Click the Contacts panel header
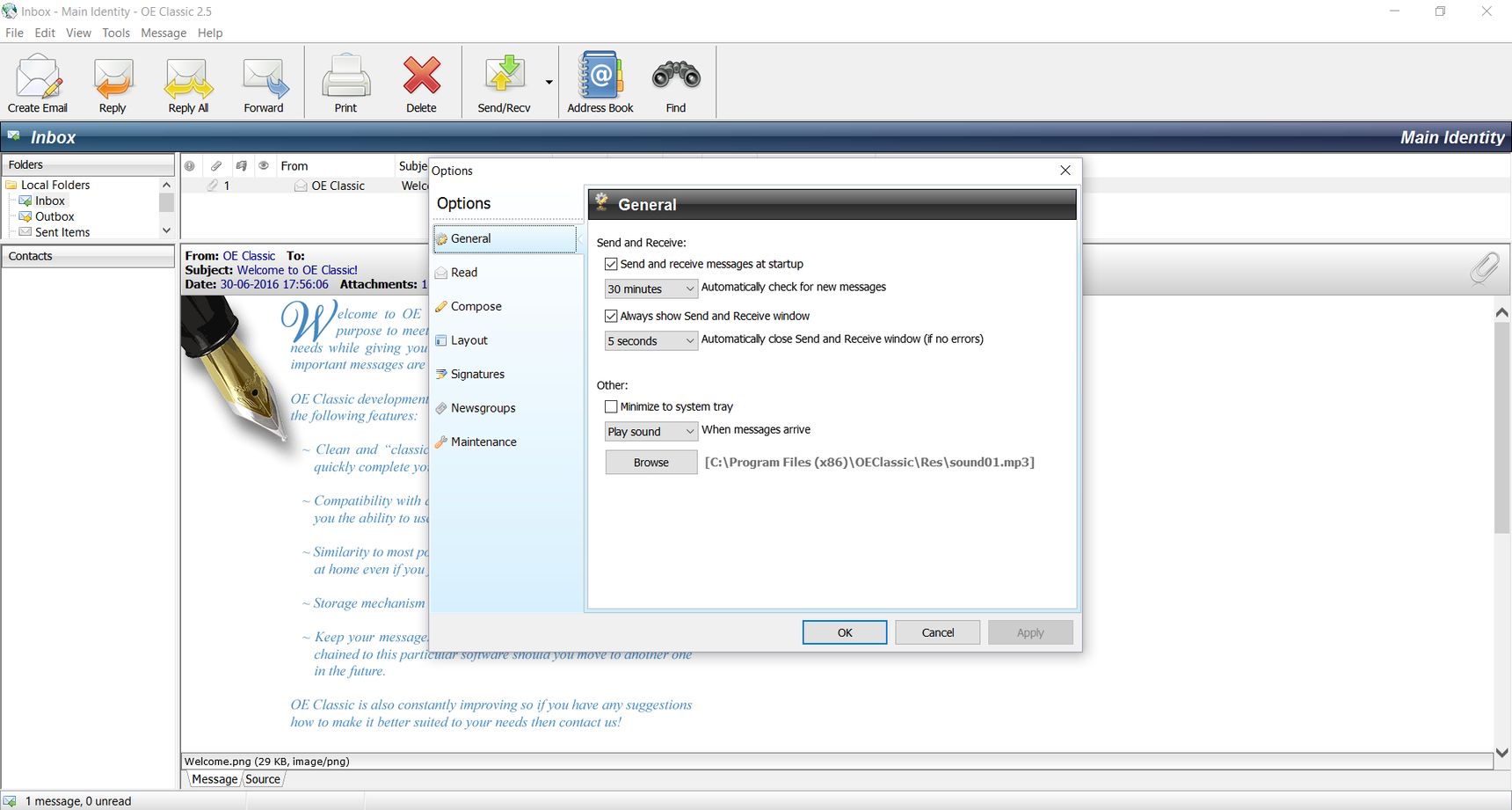 (88, 256)
